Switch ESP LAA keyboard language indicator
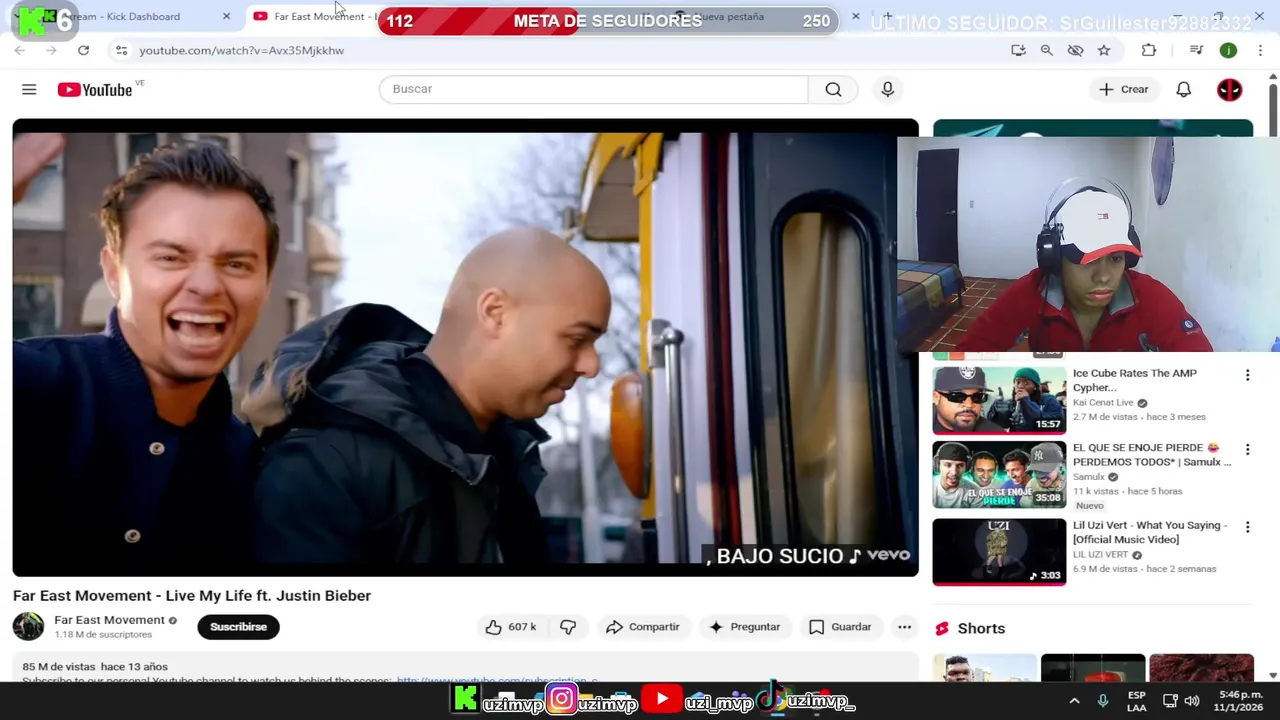1280x720 pixels. [1137, 701]
